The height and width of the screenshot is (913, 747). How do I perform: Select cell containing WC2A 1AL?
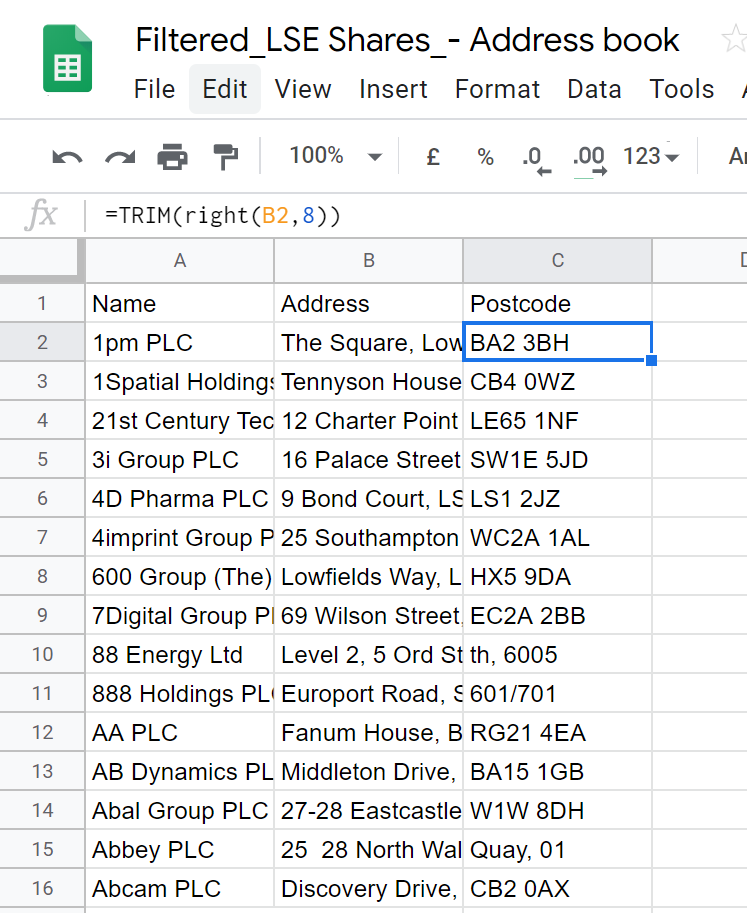click(x=558, y=537)
